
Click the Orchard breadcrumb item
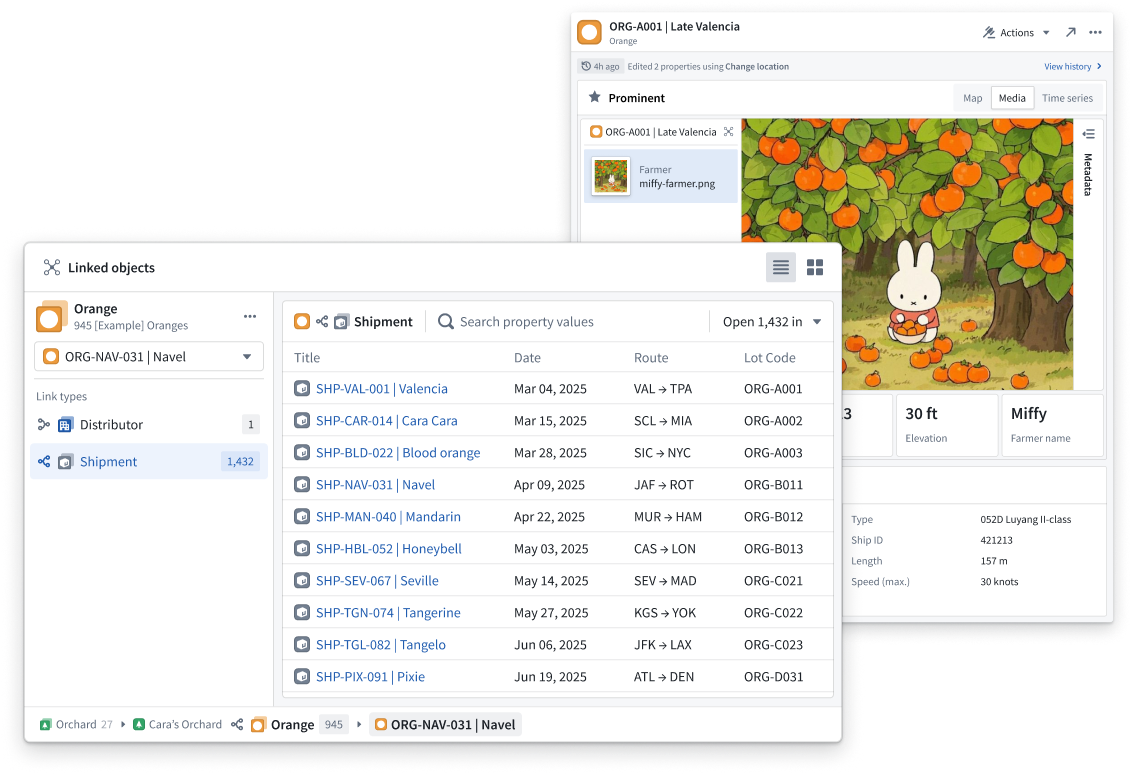(76, 724)
